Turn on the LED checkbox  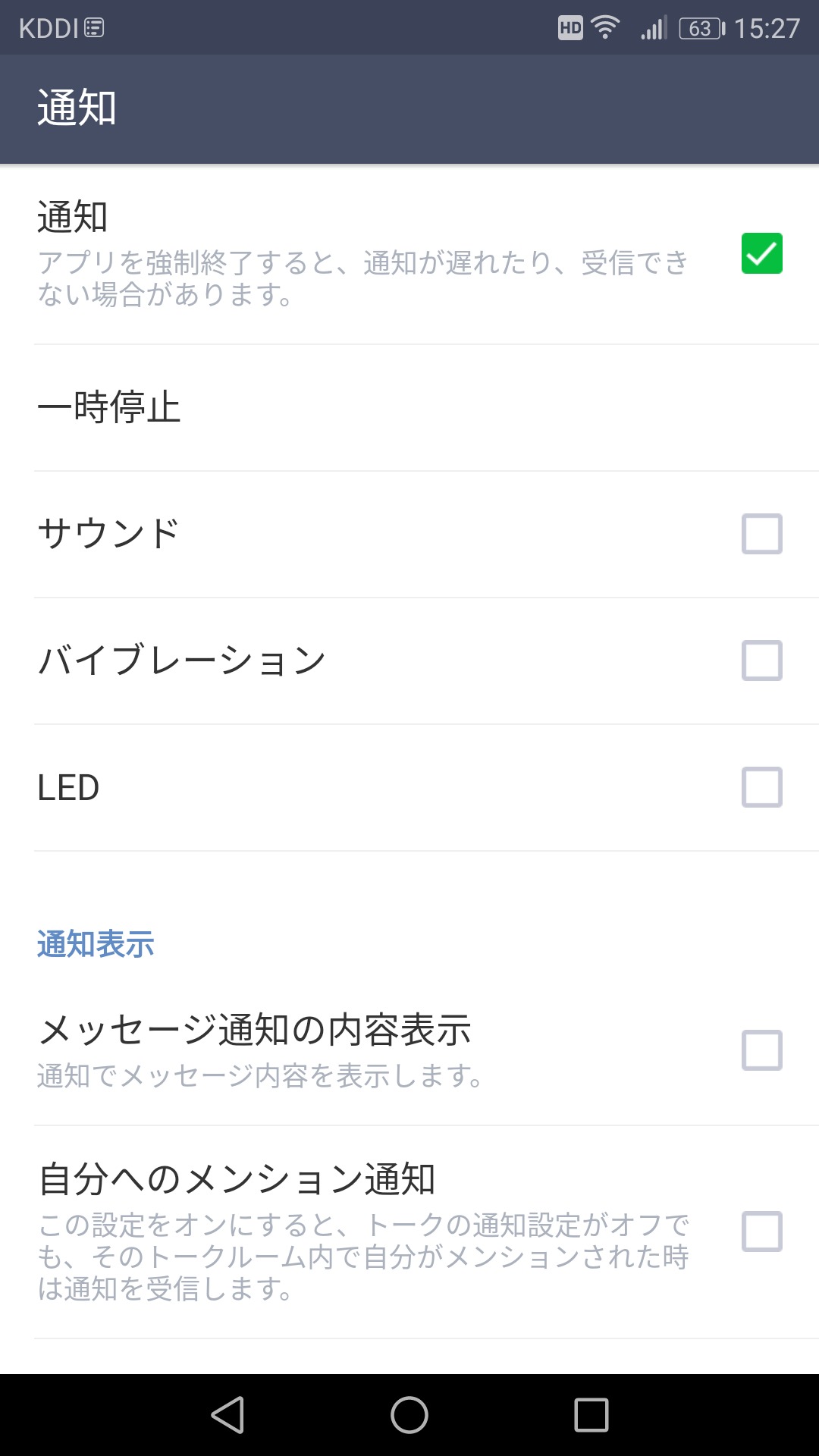click(761, 787)
